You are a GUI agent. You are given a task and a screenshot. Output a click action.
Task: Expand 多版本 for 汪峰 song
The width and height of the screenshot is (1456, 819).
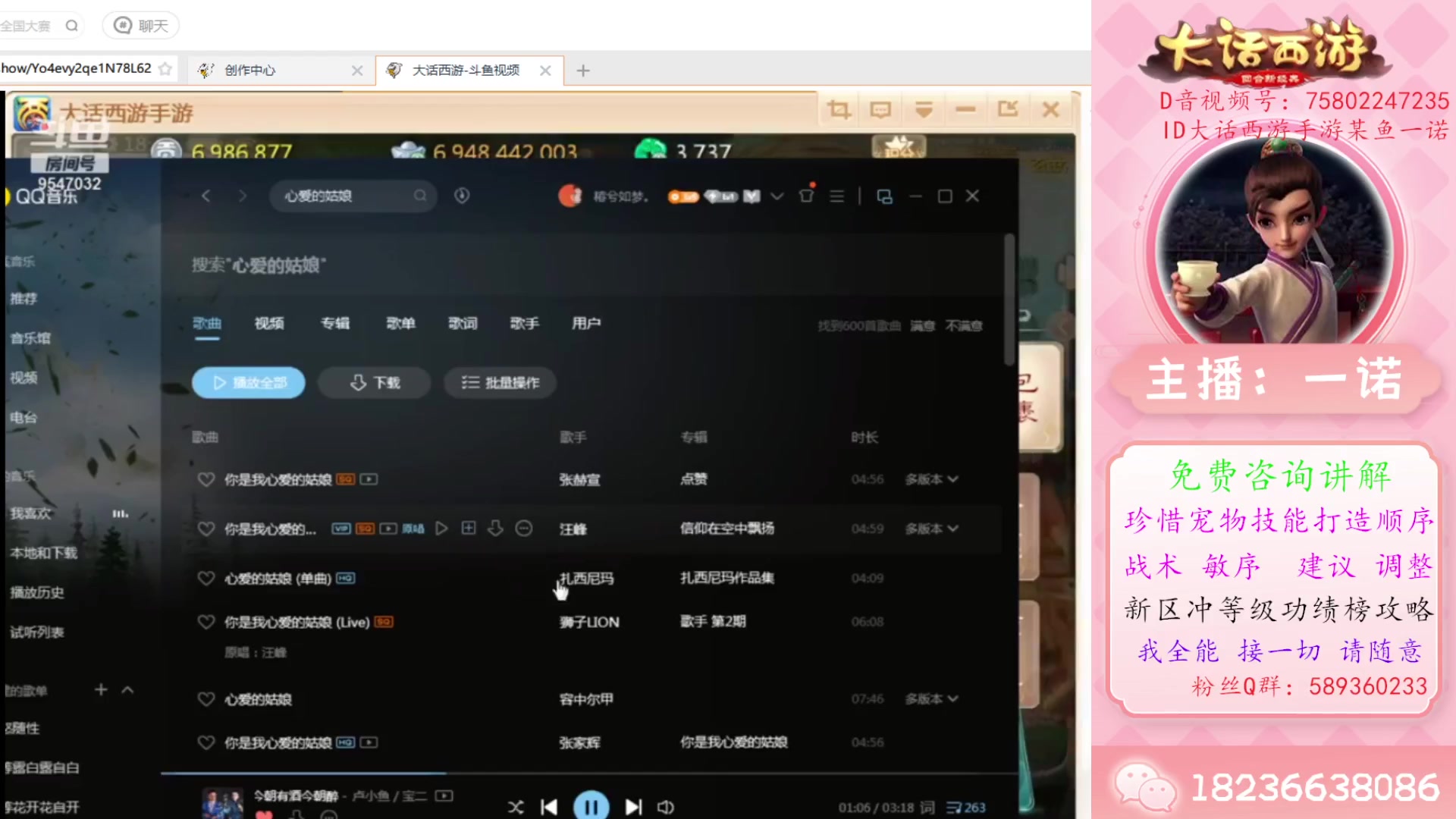coord(931,529)
